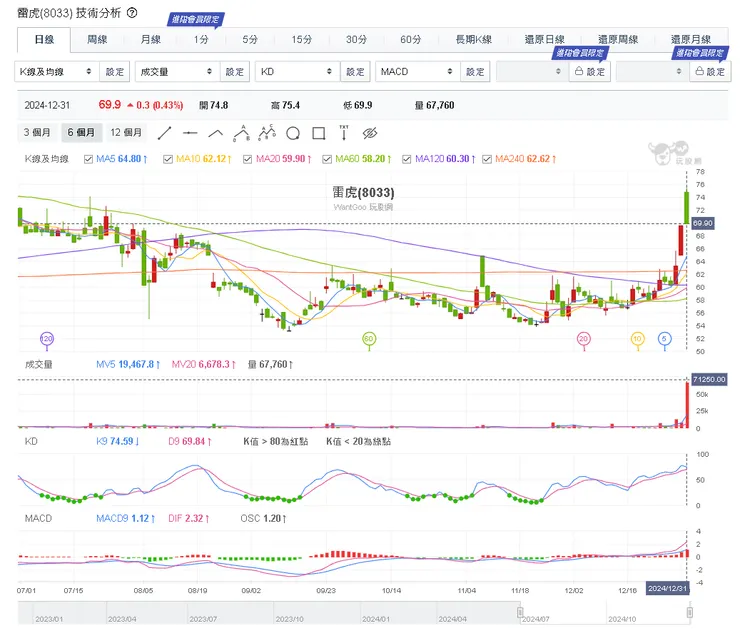Click the 69.90 price tag on axis

coord(703,223)
